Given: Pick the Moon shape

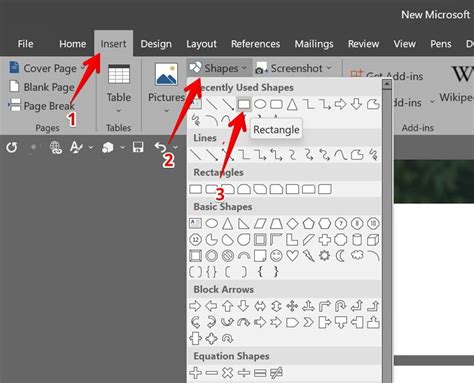Looking at the screenshot, I should (341, 256).
